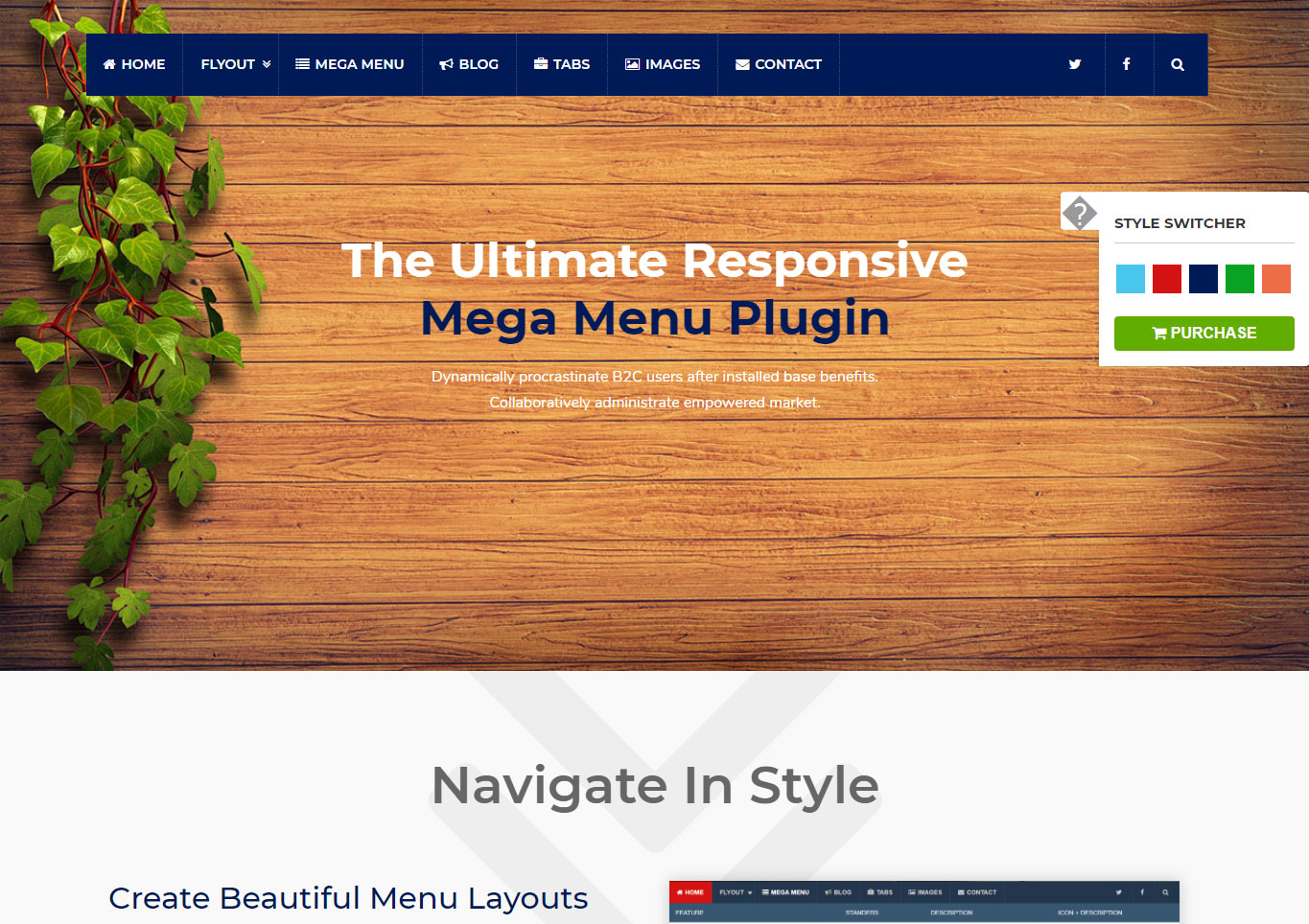Toggle the Style Switcher question-mark icon
The image size is (1309, 924).
[x=1079, y=212]
